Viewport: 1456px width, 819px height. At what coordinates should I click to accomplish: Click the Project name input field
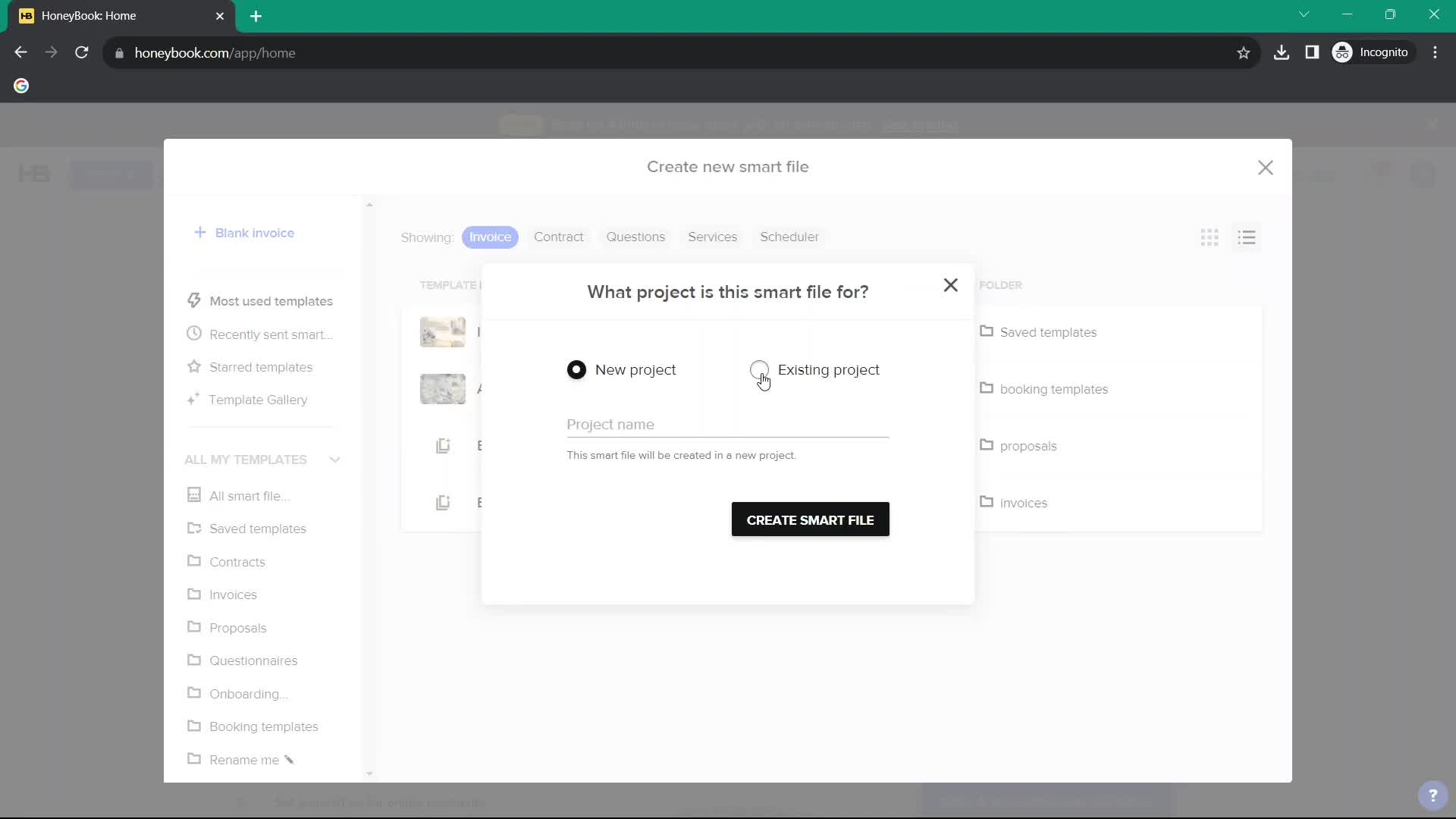727,424
